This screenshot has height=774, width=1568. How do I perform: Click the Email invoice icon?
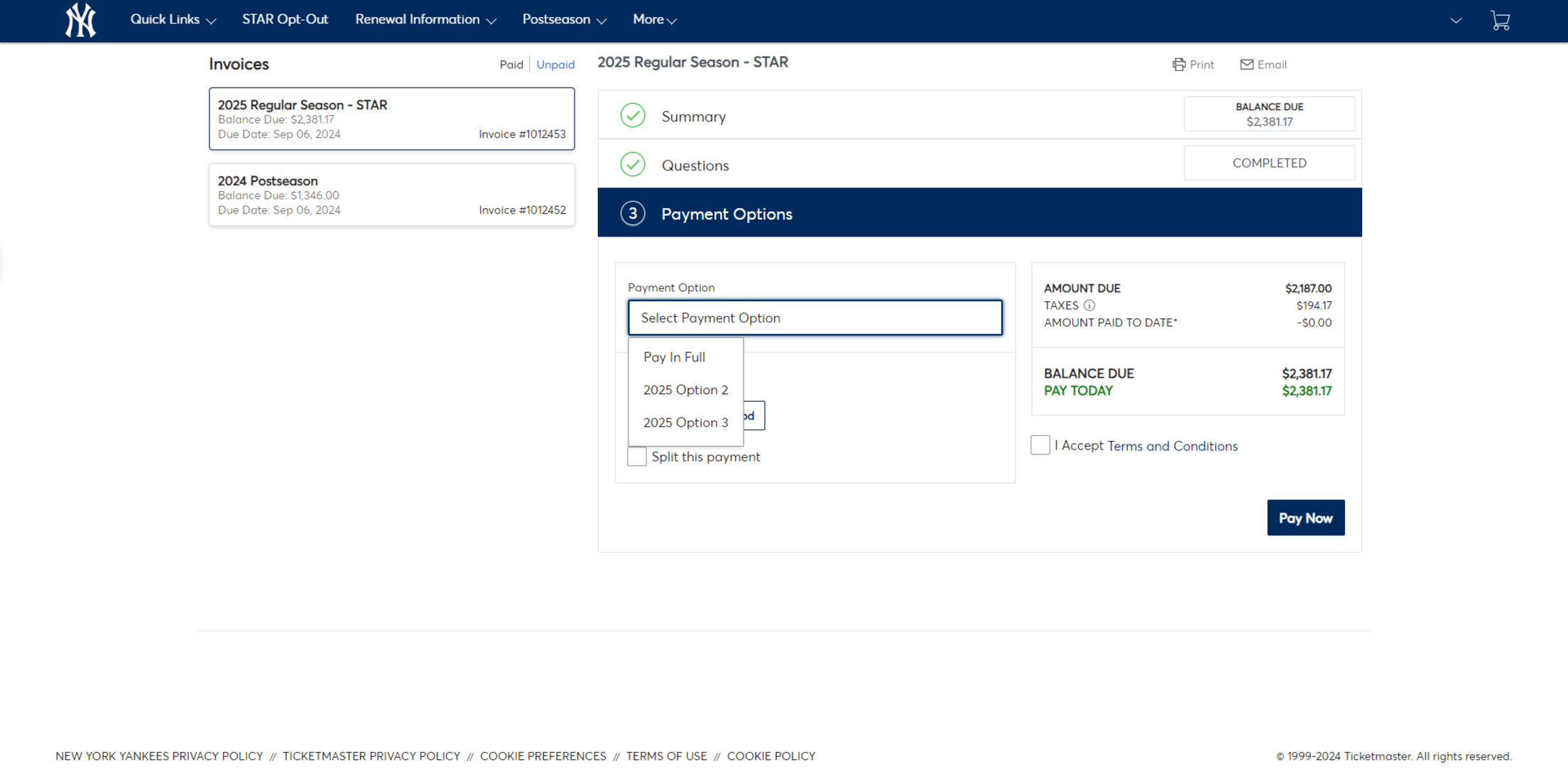(1246, 65)
